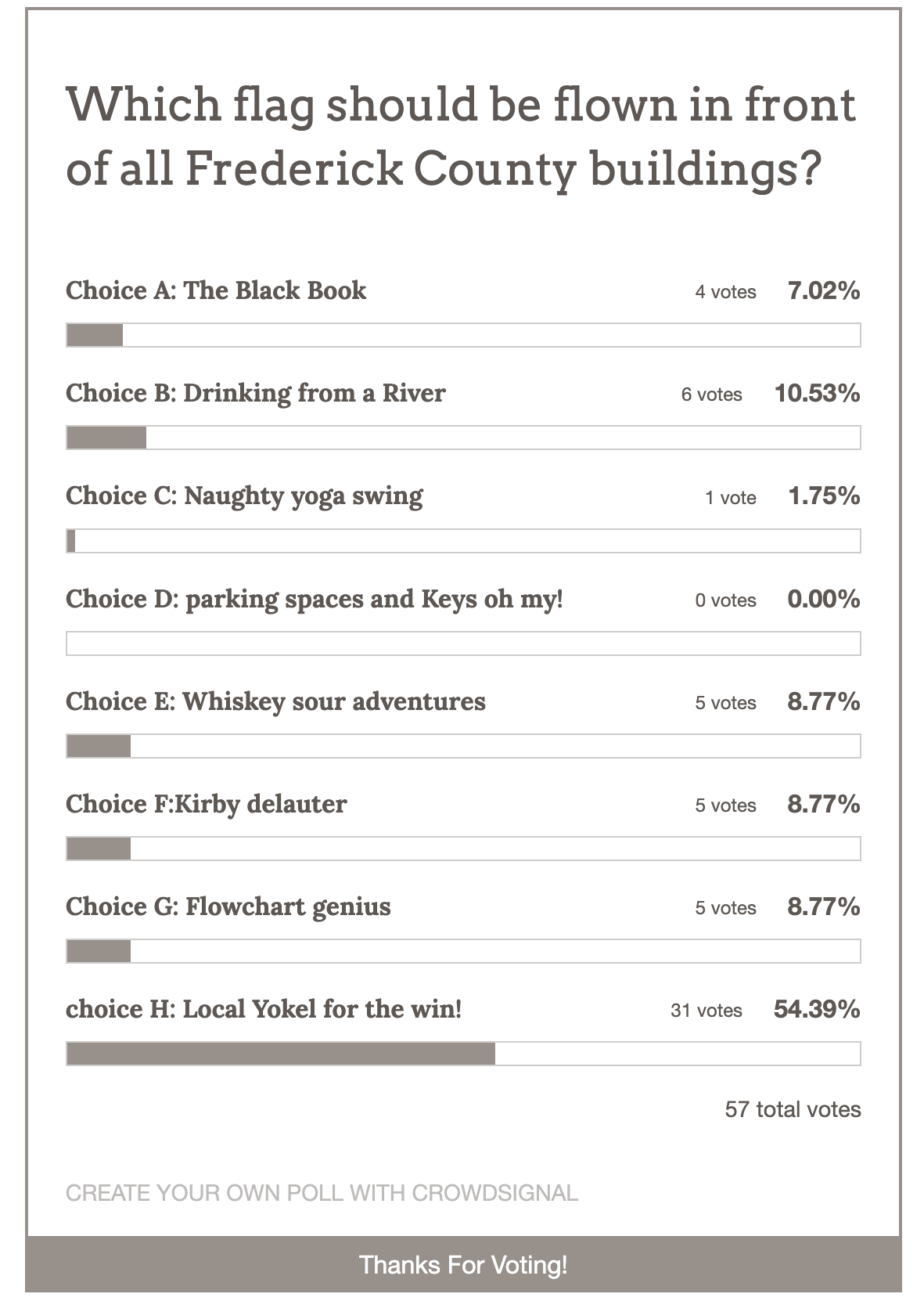This screenshot has width=924, height=1301.
Task: Click the 57 total votes text
Action: (x=793, y=1109)
